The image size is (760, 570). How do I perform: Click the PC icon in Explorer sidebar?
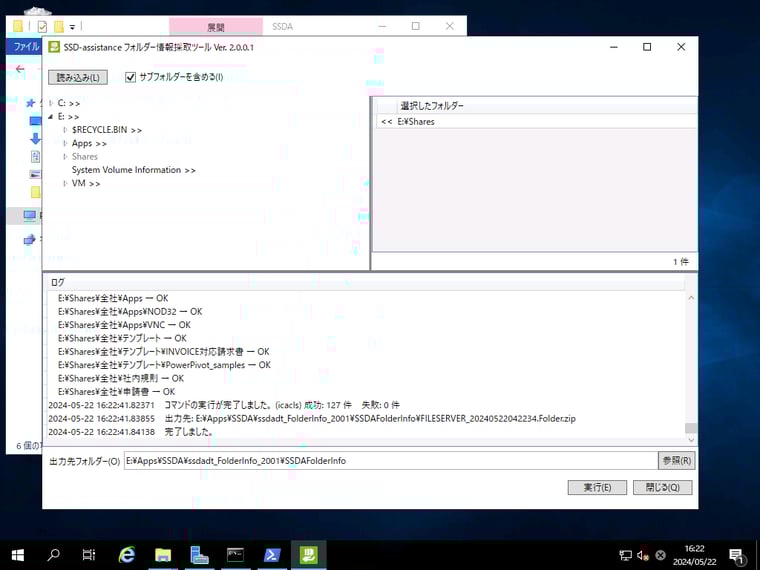[30, 215]
